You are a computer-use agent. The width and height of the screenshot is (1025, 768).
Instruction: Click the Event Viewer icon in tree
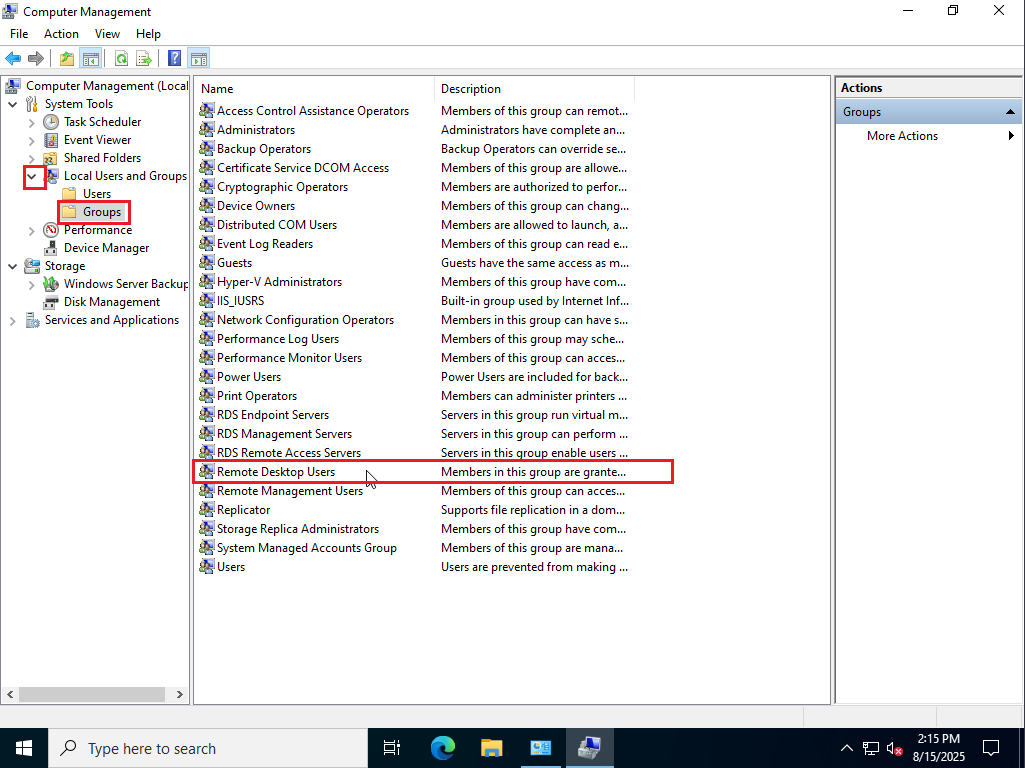point(51,140)
